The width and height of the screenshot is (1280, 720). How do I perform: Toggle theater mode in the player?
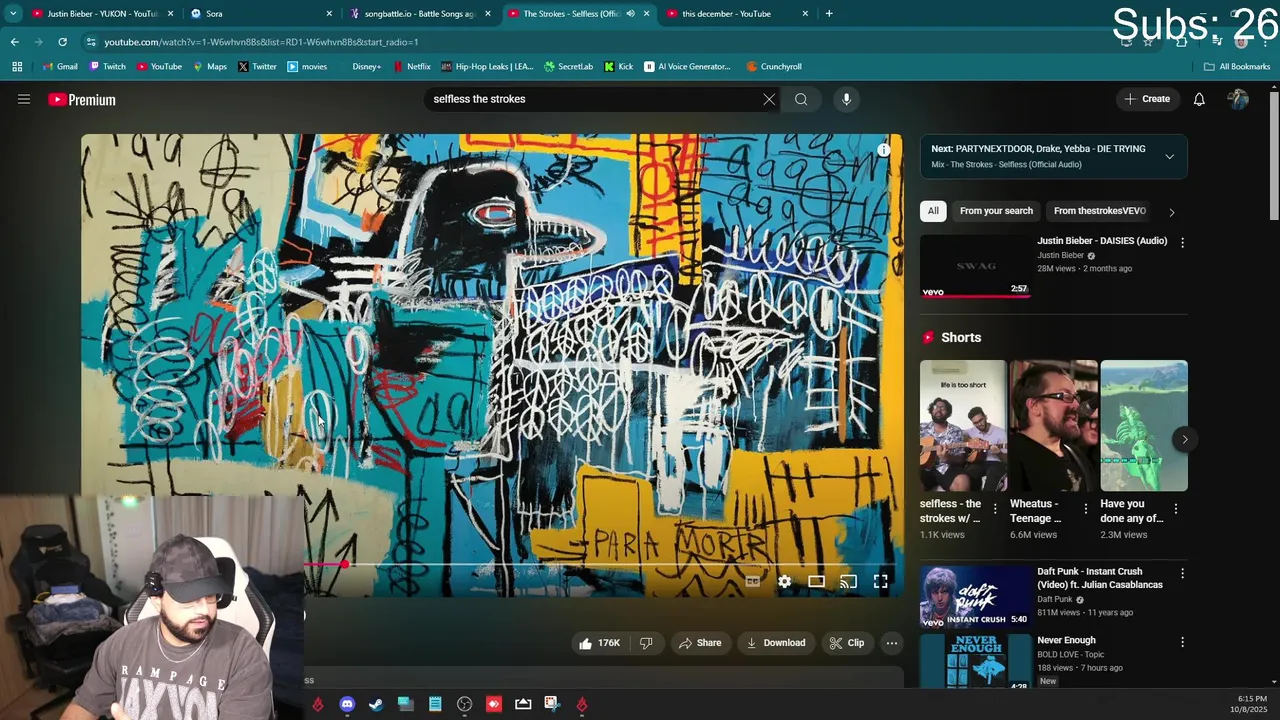(x=816, y=581)
